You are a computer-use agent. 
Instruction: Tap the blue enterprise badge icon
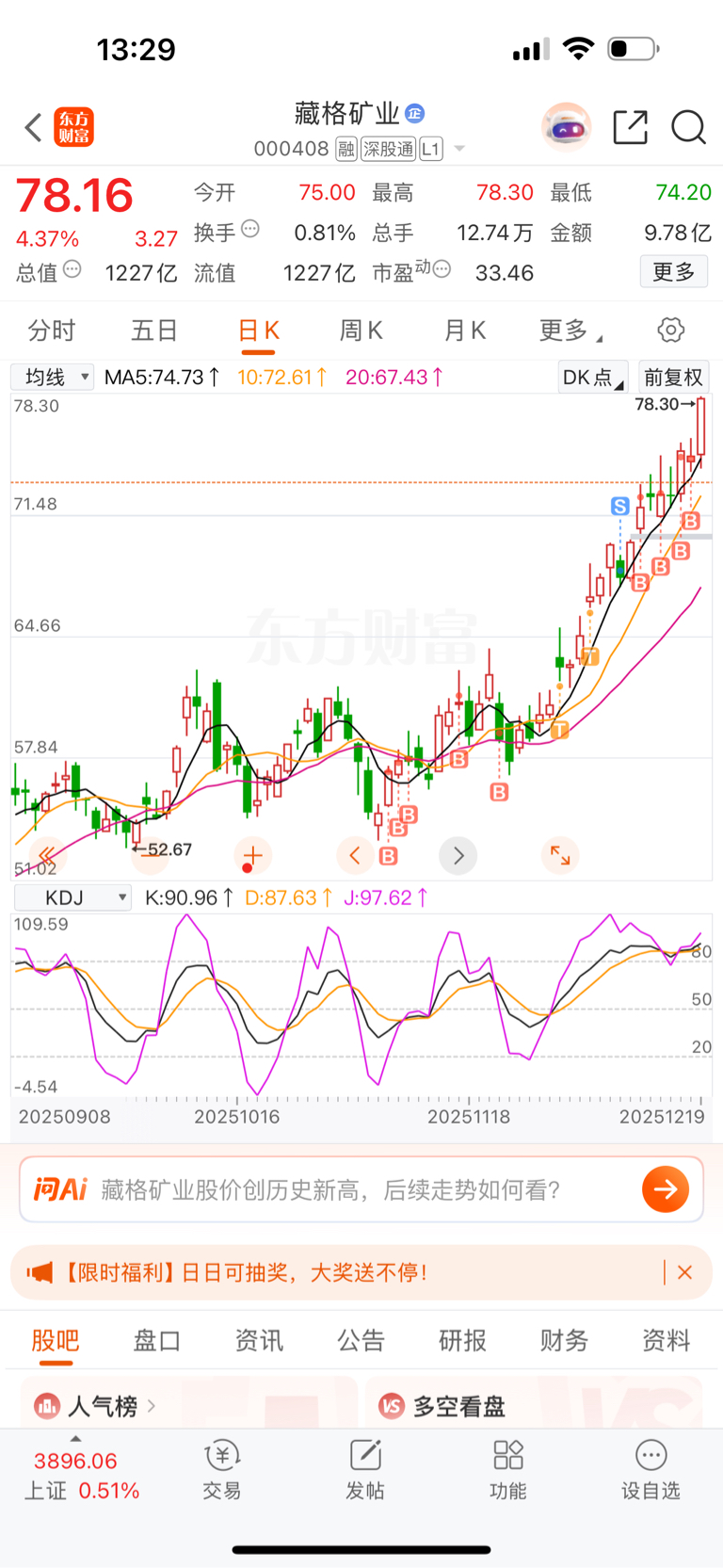point(414,114)
